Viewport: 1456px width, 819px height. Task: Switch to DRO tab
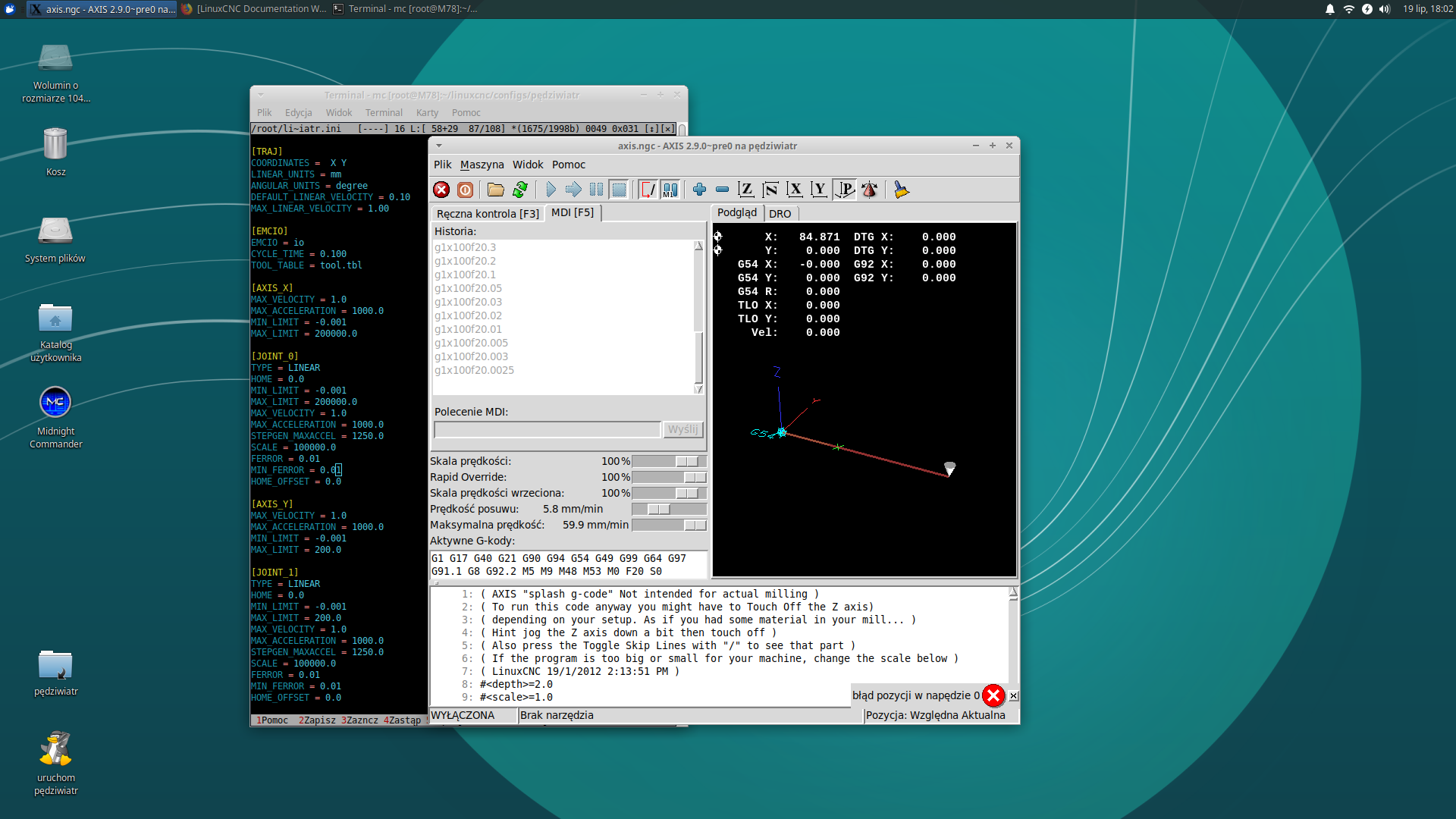click(x=780, y=214)
